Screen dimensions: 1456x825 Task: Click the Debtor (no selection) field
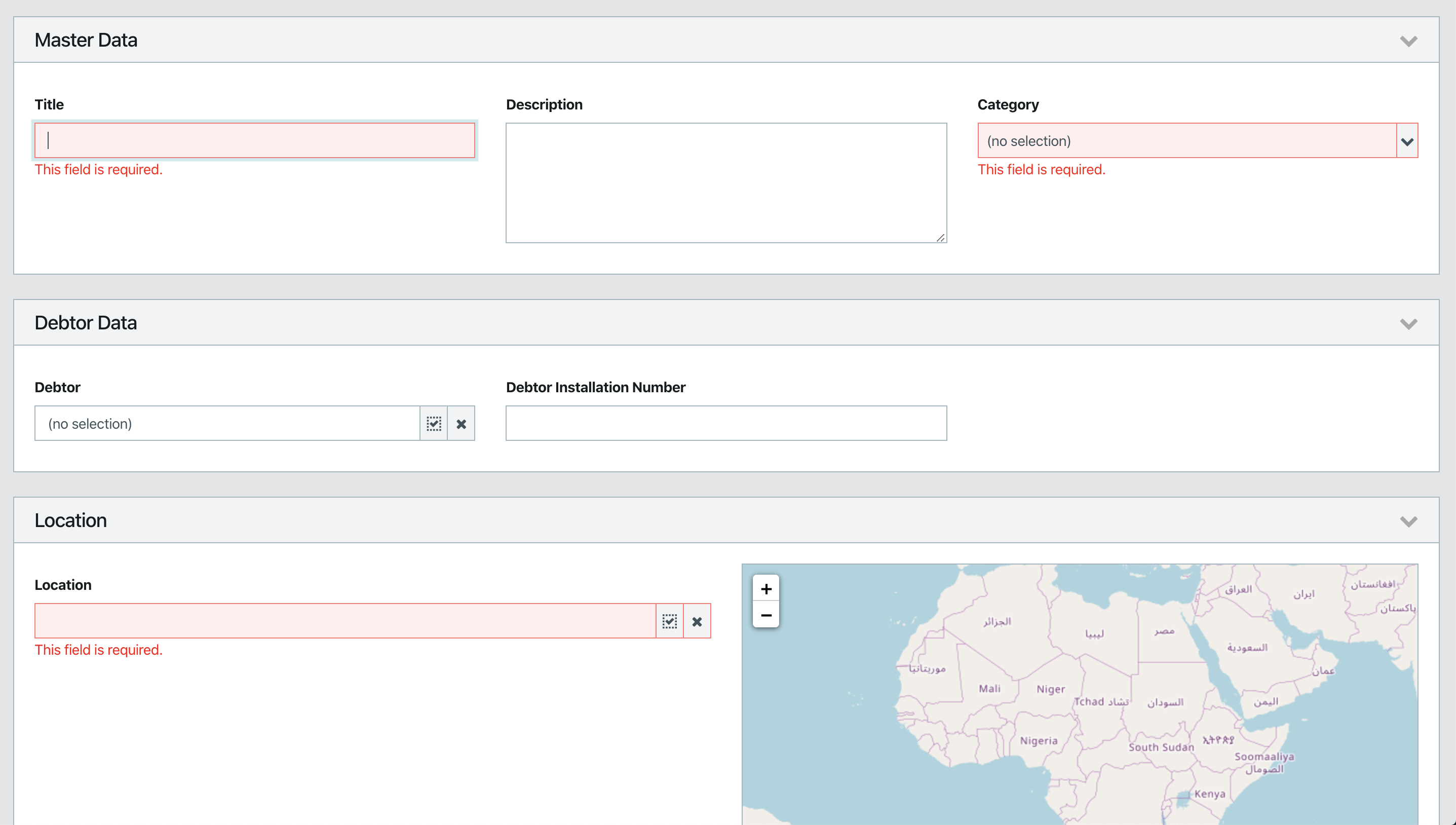[x=227, y=423]
